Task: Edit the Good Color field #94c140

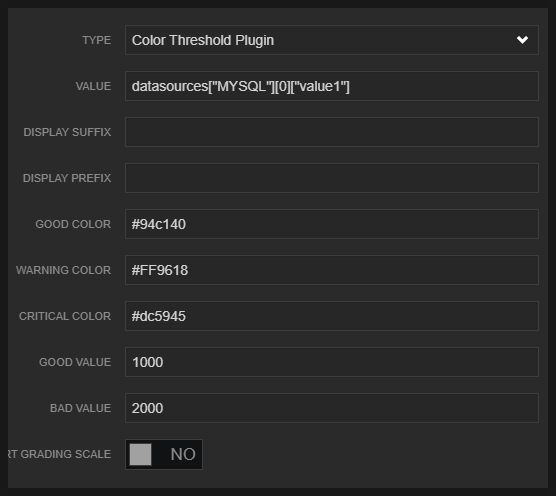Action: (332, 224)
